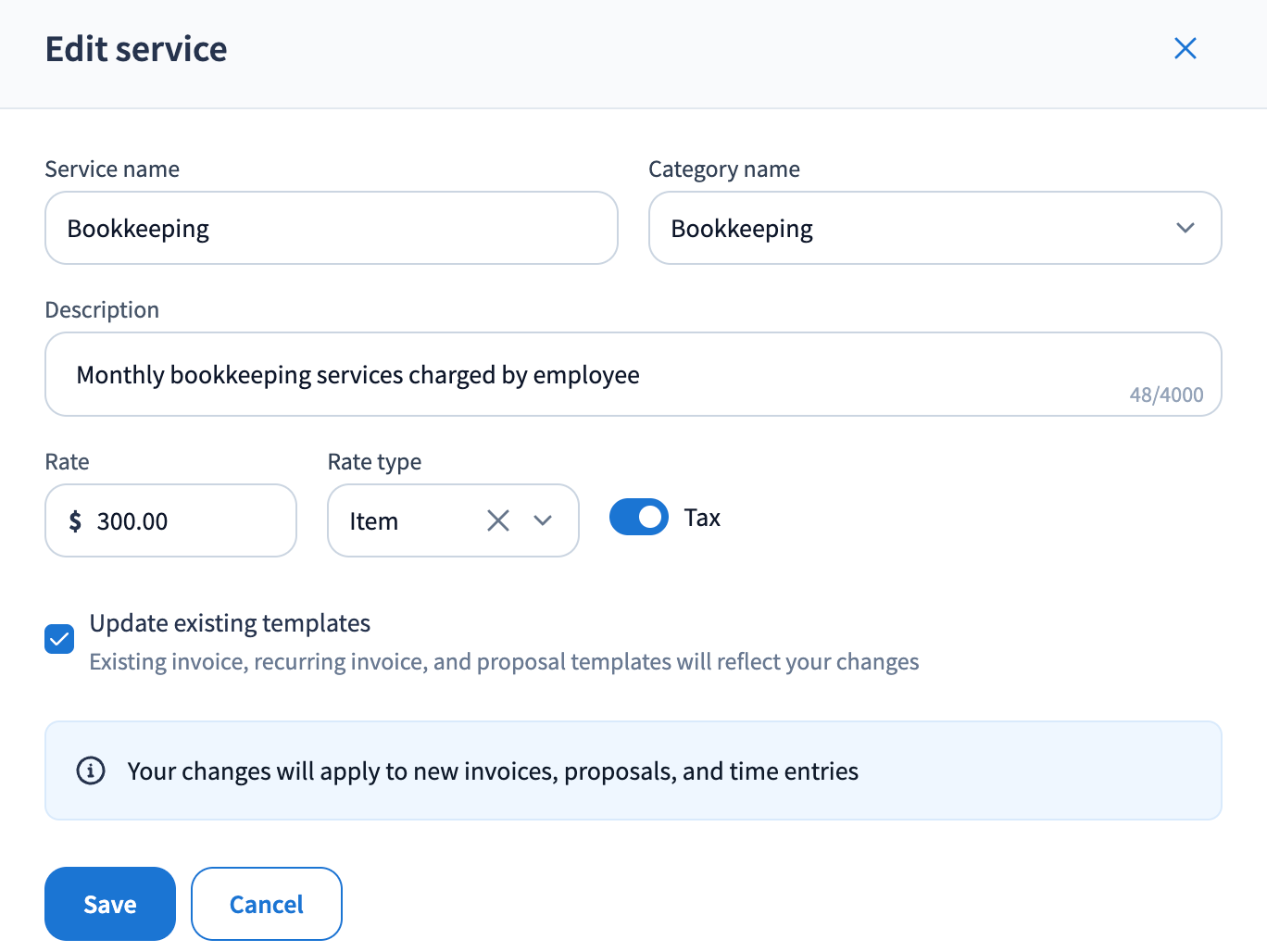Click the Tax label text
The height and width of the screenshot is (952, 1267).
point(702,518)
